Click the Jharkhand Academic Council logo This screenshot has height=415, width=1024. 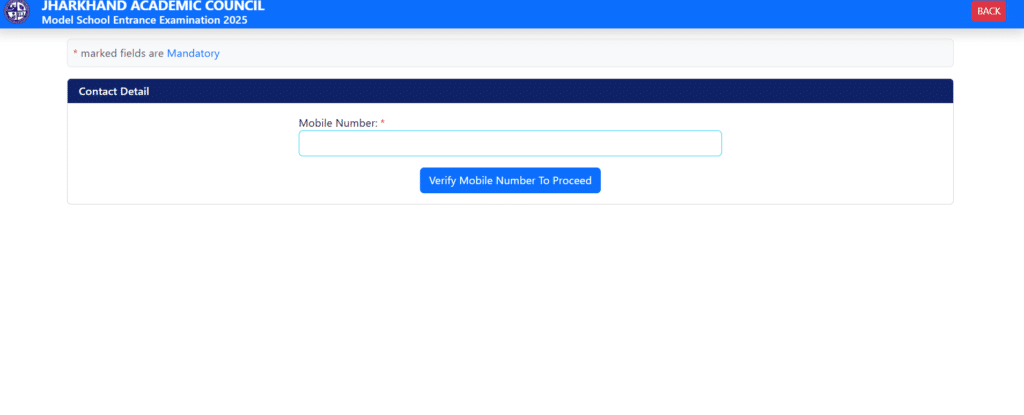coord(17,12)
